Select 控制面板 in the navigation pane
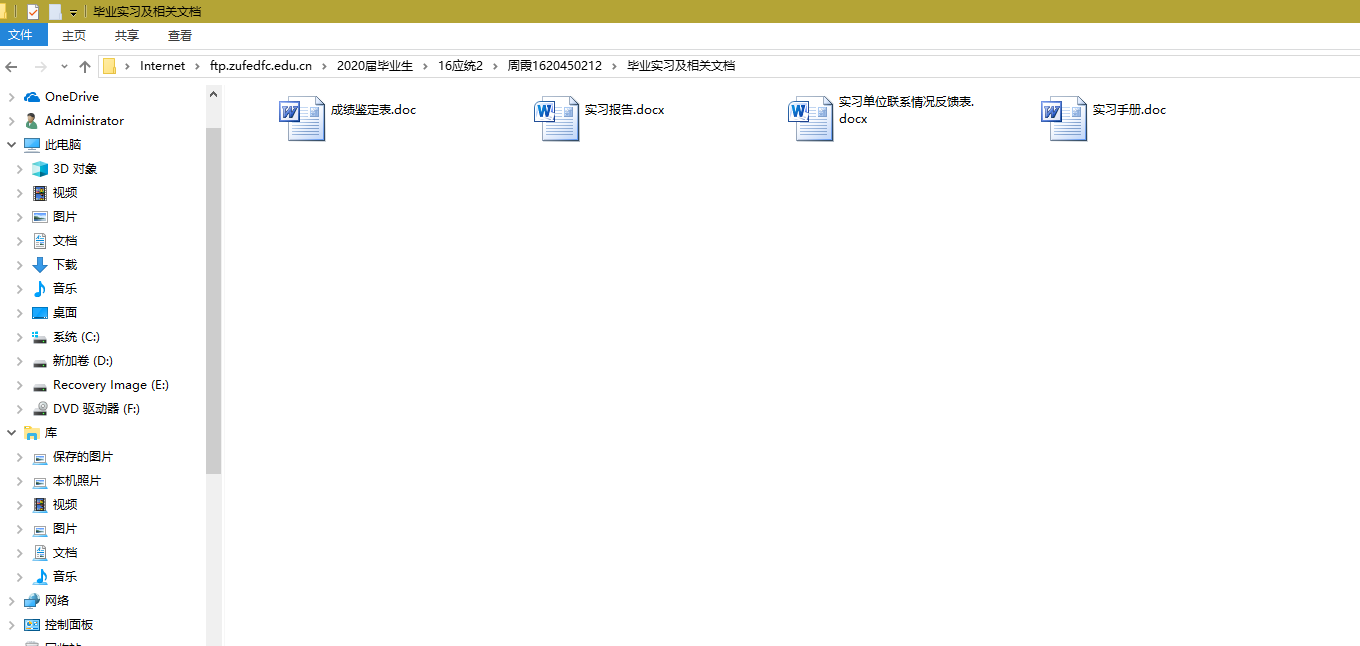1360x646 pixels. pyautogui.click(x=72, y=625)
